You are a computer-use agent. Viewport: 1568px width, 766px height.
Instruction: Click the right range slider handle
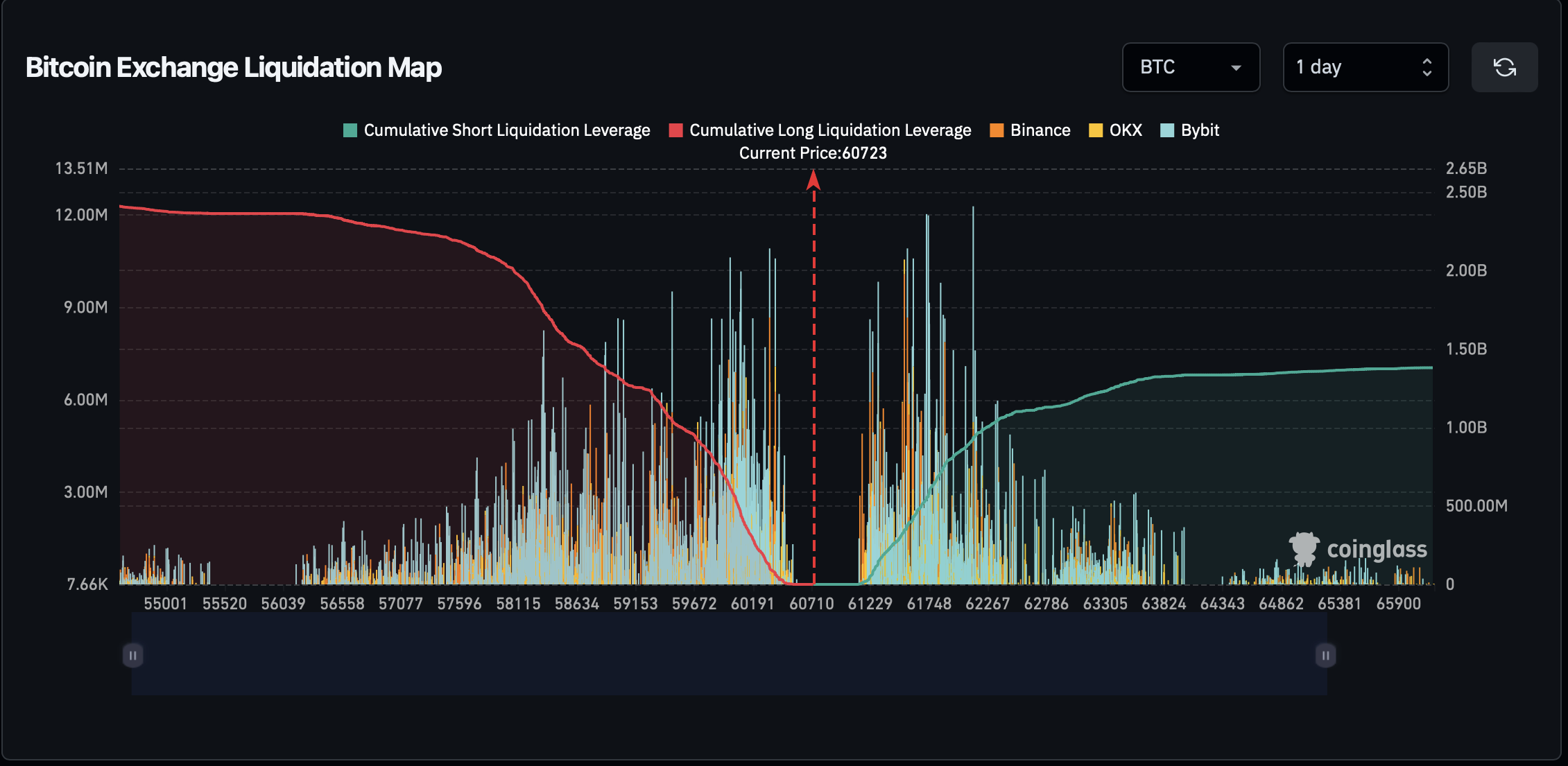1325,655
